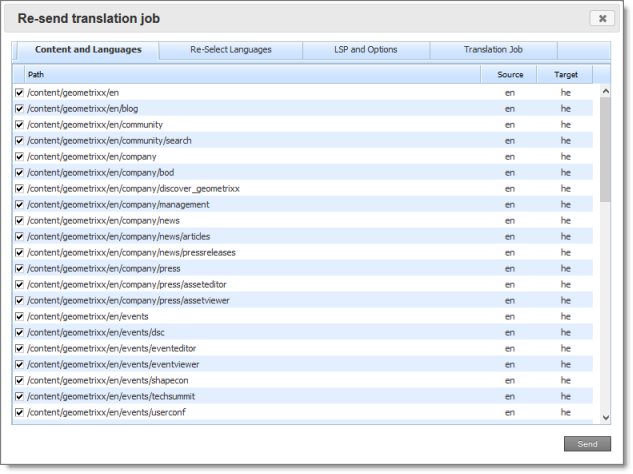Select path /content/geometrixx/en/events/techsummit
Viewport: 633px width, 474px height.
(x=111, y=396)
